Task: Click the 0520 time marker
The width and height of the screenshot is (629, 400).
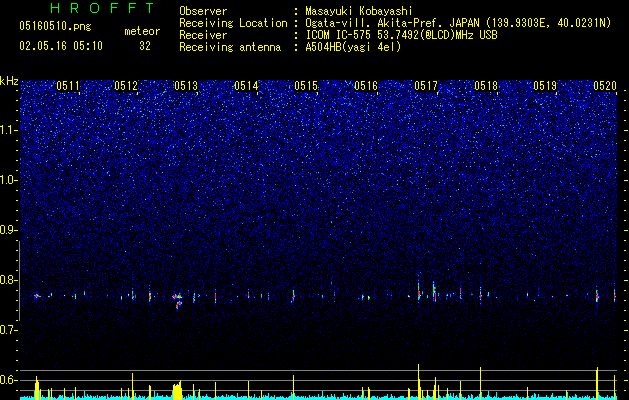Action: [x=605, y=86]
